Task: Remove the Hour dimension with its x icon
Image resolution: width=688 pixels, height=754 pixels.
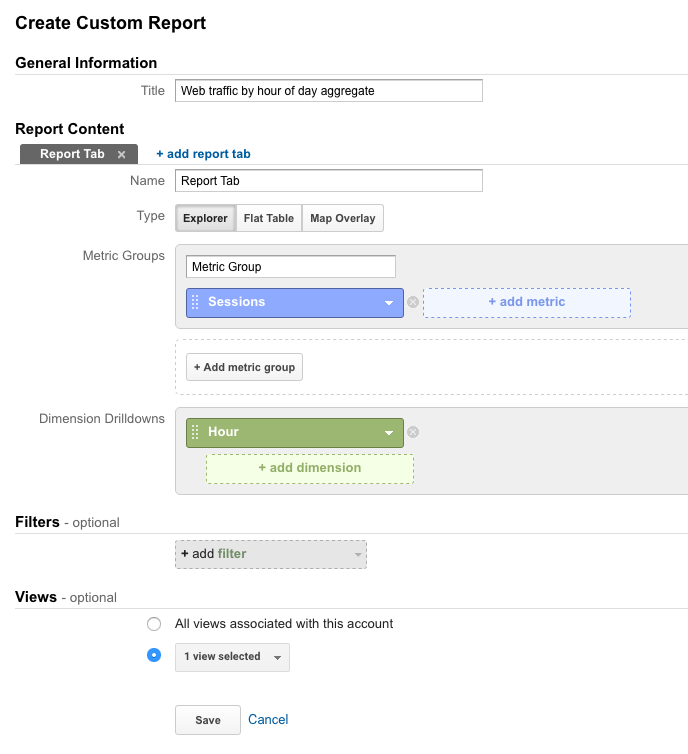Action: tap(413, 432)
